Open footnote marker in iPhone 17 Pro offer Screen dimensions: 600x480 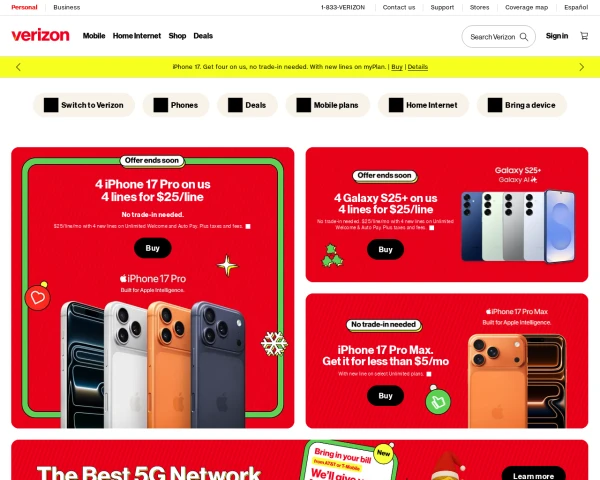248,226
